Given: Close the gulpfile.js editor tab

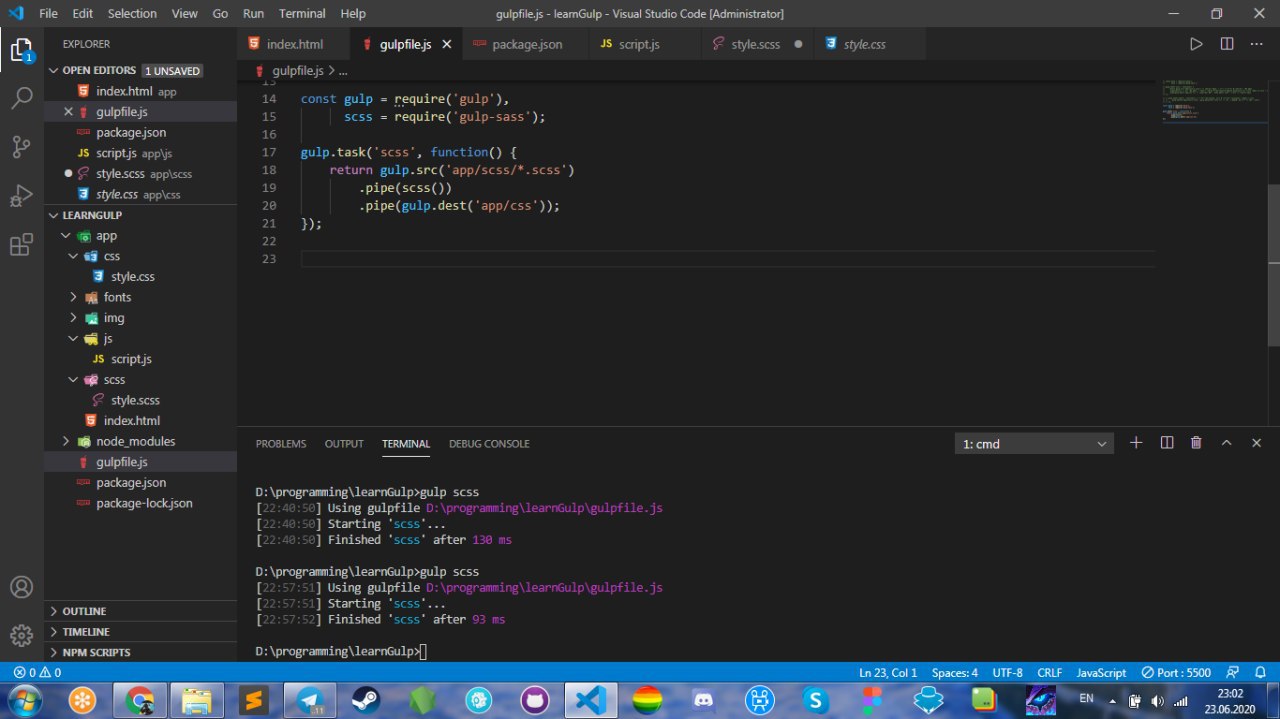Looking at the screenshot, I should click(446, 44).
